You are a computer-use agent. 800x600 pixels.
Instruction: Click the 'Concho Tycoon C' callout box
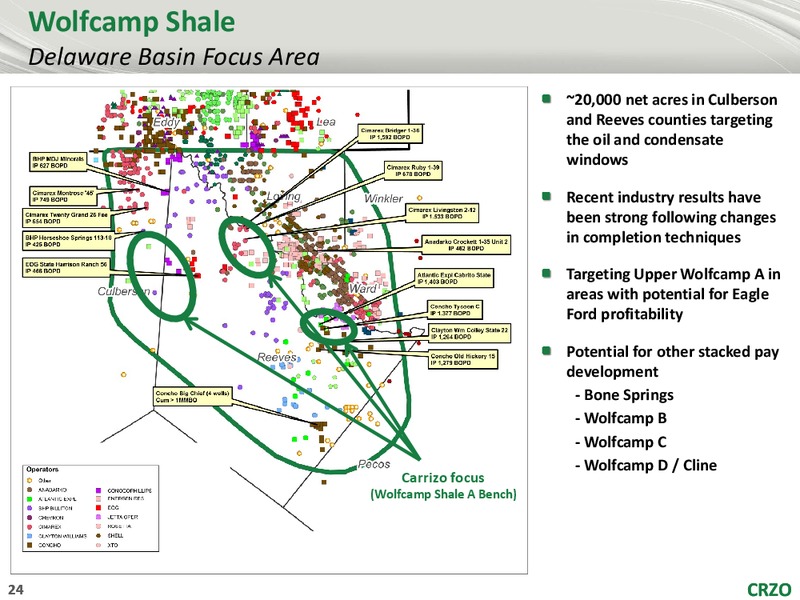455,310
